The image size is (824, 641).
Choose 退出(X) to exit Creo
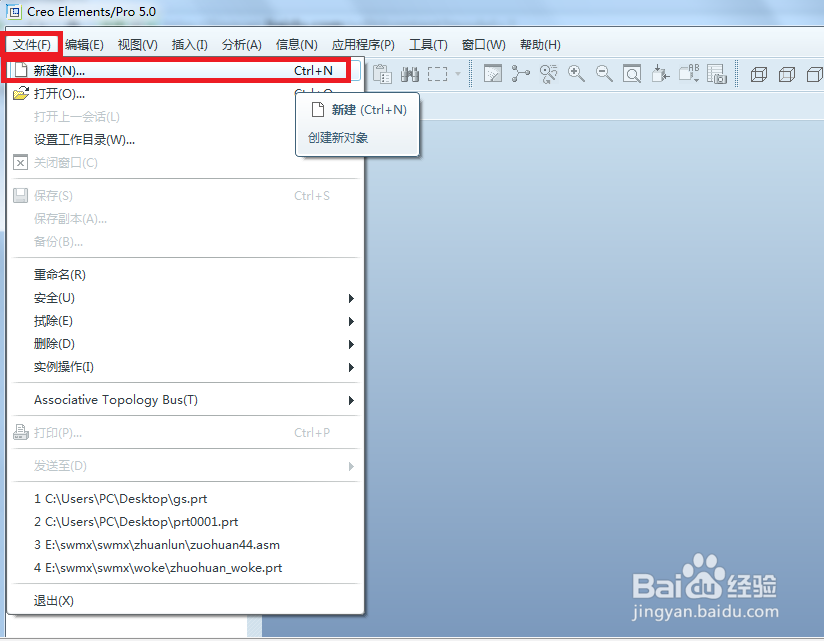[x=184, y=601]
